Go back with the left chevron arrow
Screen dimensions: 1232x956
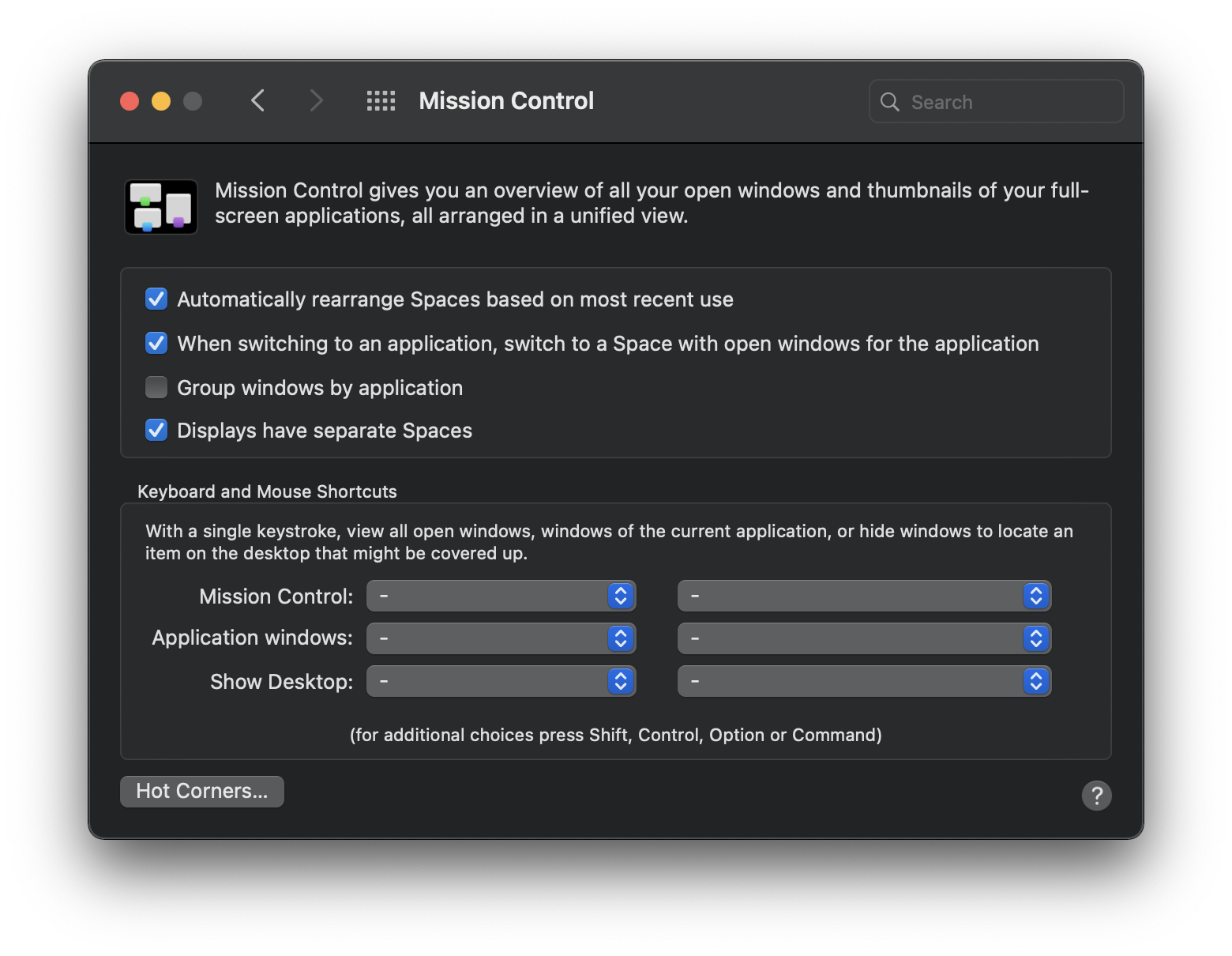(257, 101)
